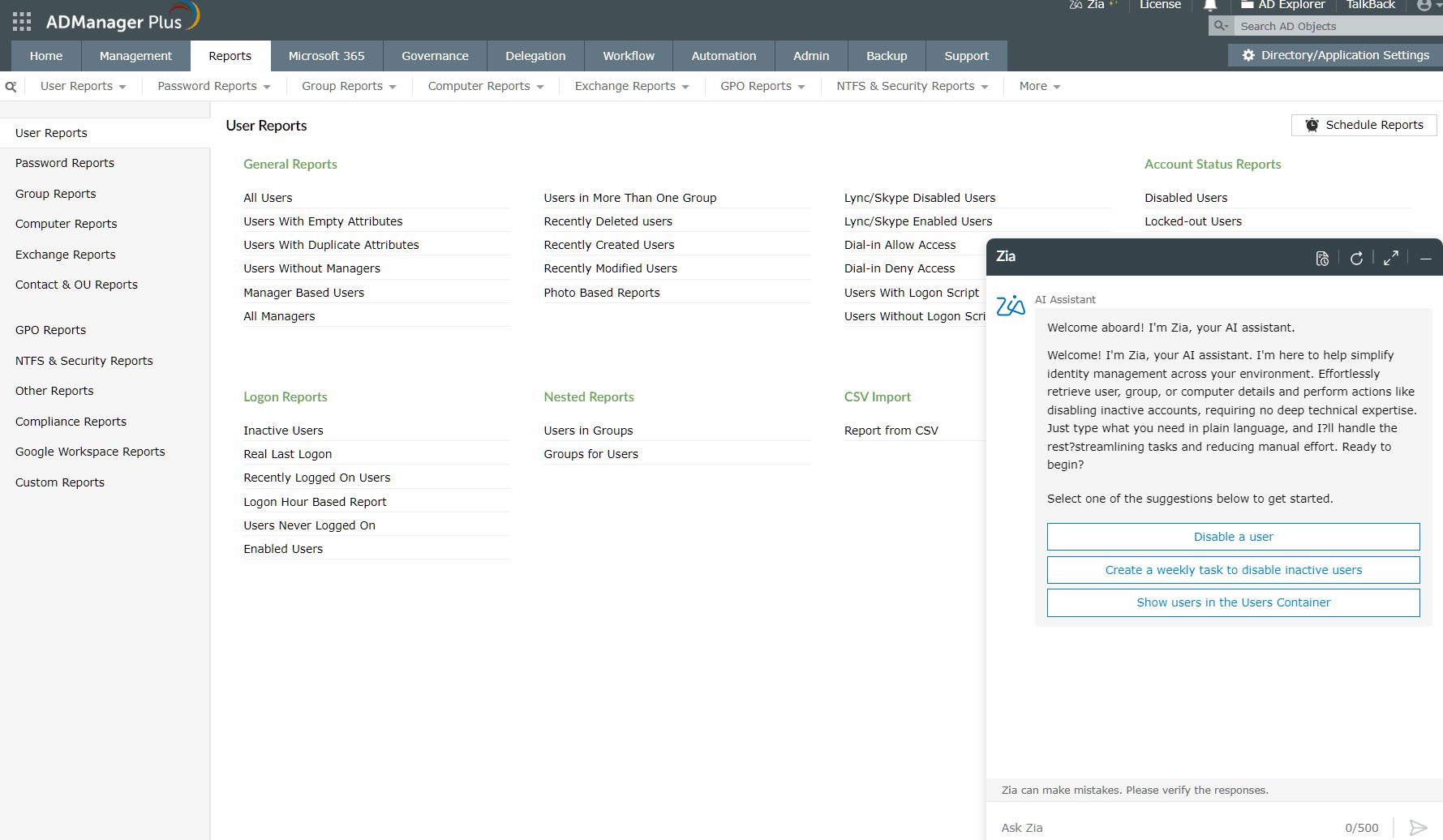Screen dimensions: 1443x840
Task: Open the Real Last Logon report
Action: (x=288, y=454)
